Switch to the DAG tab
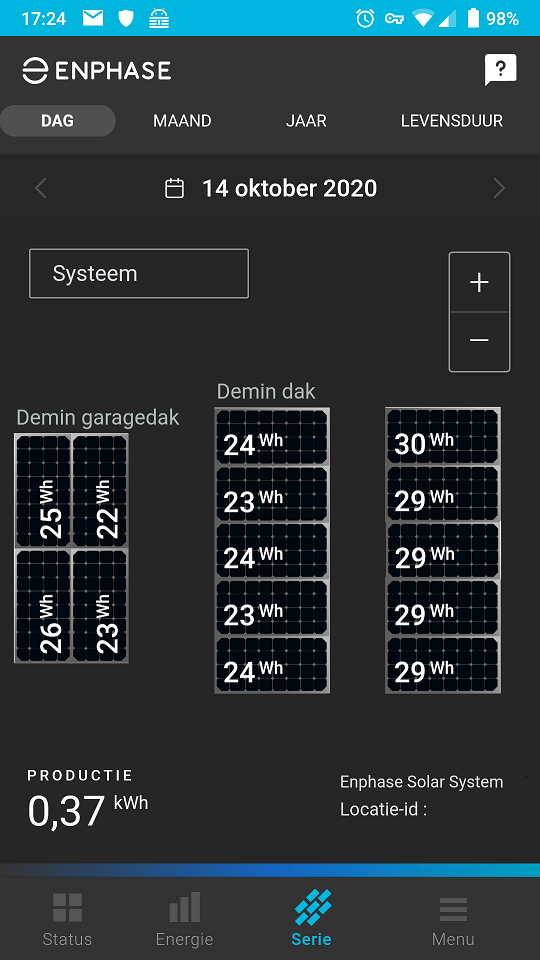The image size is (540, 960). click(x=58, y=121)
